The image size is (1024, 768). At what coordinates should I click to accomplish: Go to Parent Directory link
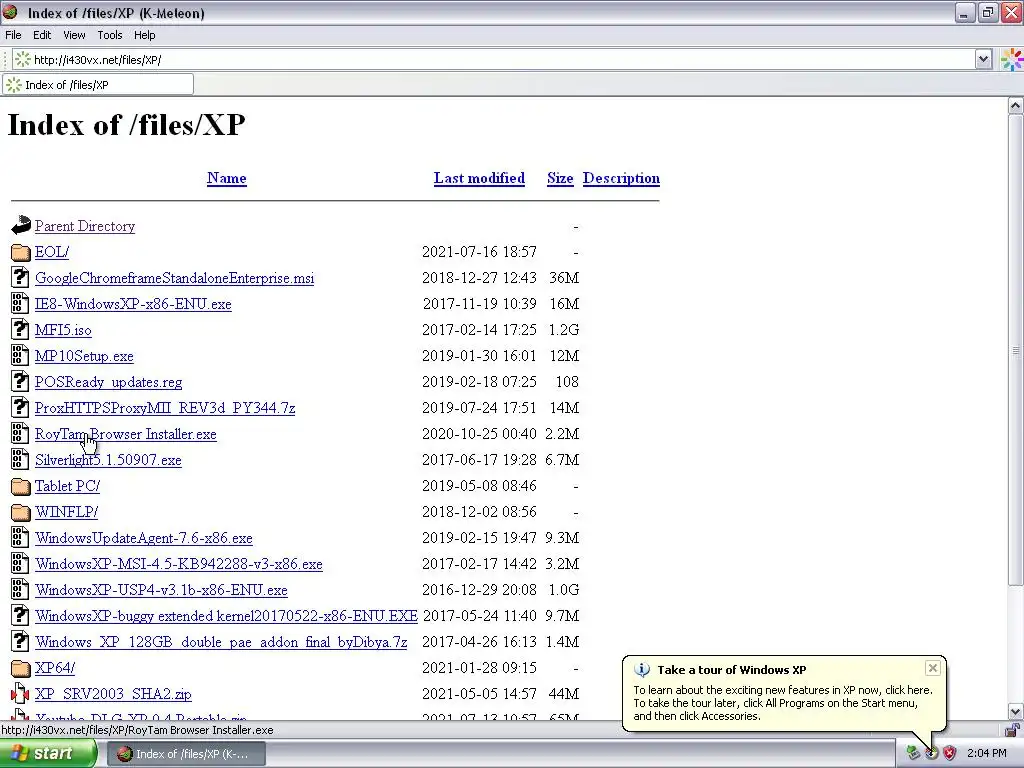[x=85, y=226]
